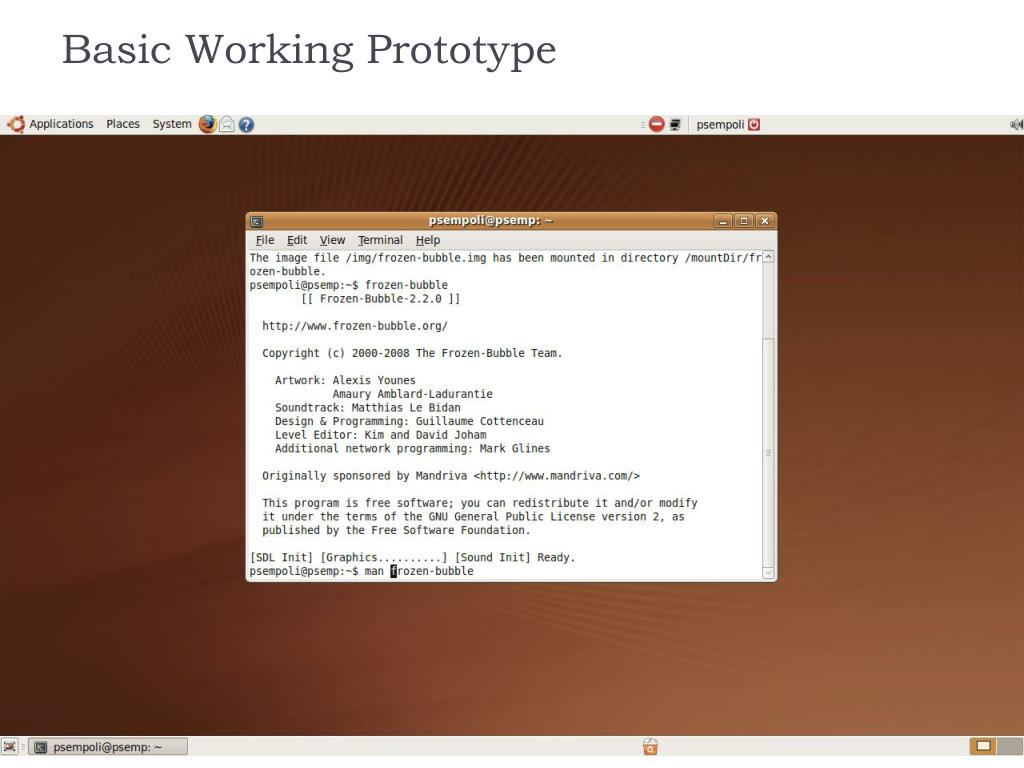Minimize the terminal window
This screenshot has height=768, width=1024.
723,221
